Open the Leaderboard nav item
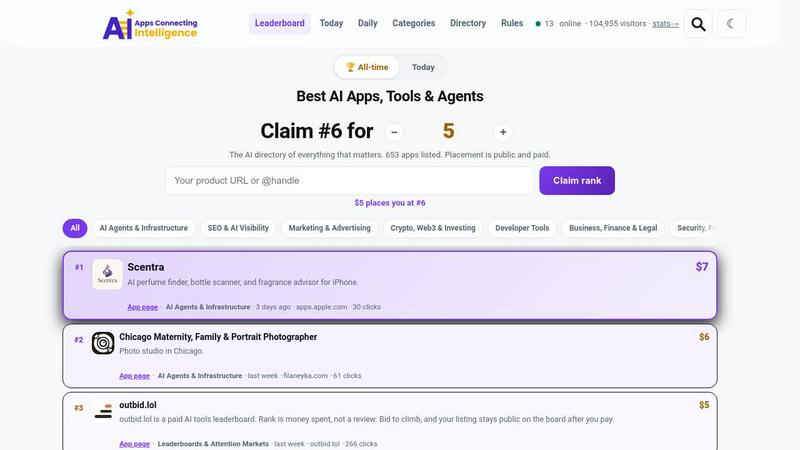Screen dimensions: 800x450 (280, 23)
